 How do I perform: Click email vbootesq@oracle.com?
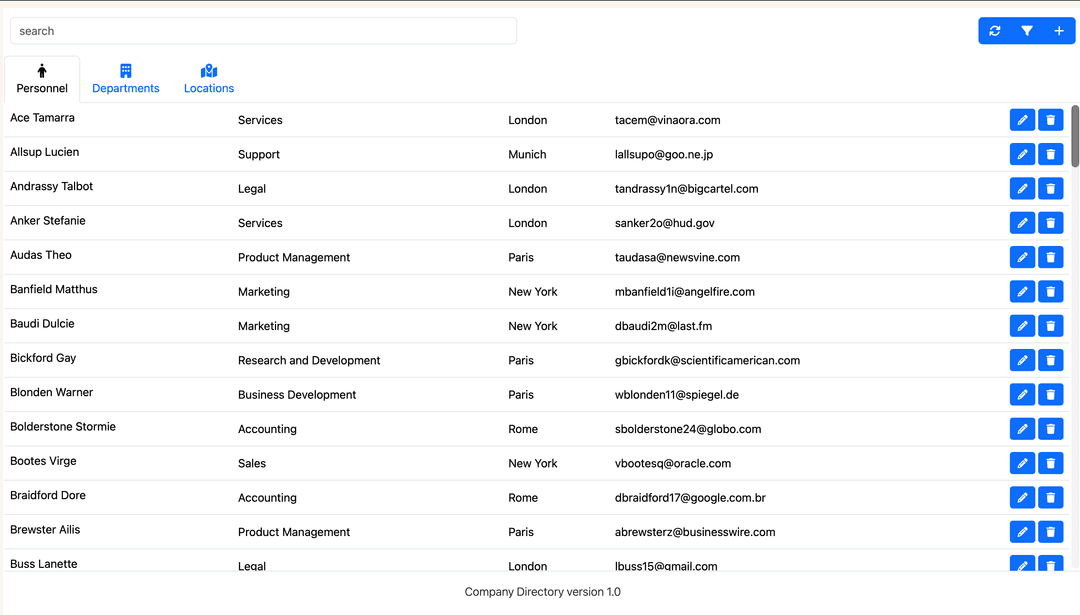tap(673, 463)
